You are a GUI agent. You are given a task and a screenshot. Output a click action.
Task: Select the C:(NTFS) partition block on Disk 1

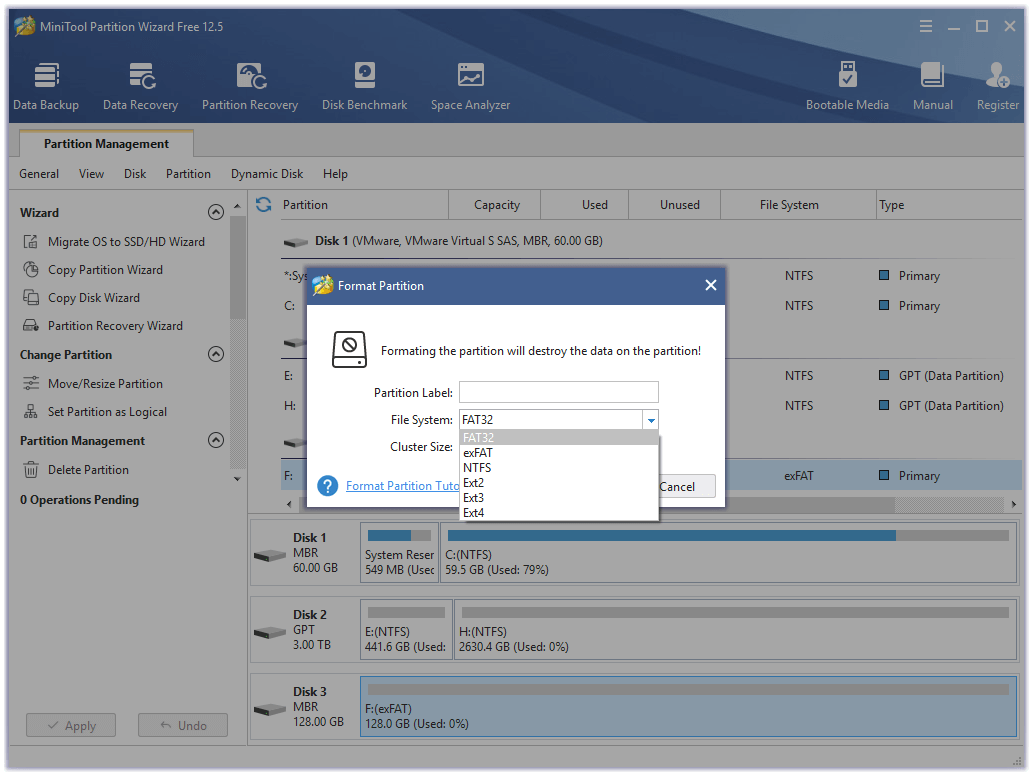[729, 552]
